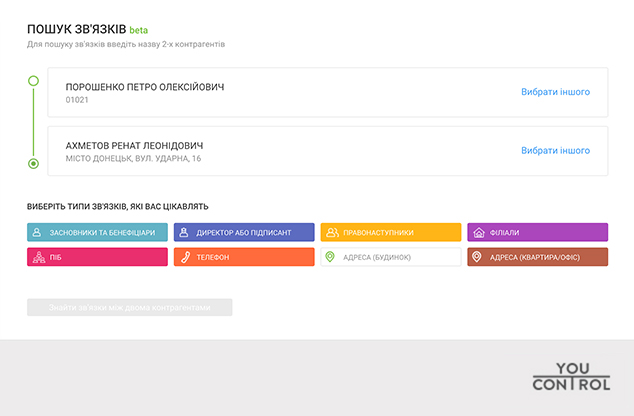This screenshot has width=634, height=416.
Task: Toggle the ПІБ connection type
Action: (97, 257)
